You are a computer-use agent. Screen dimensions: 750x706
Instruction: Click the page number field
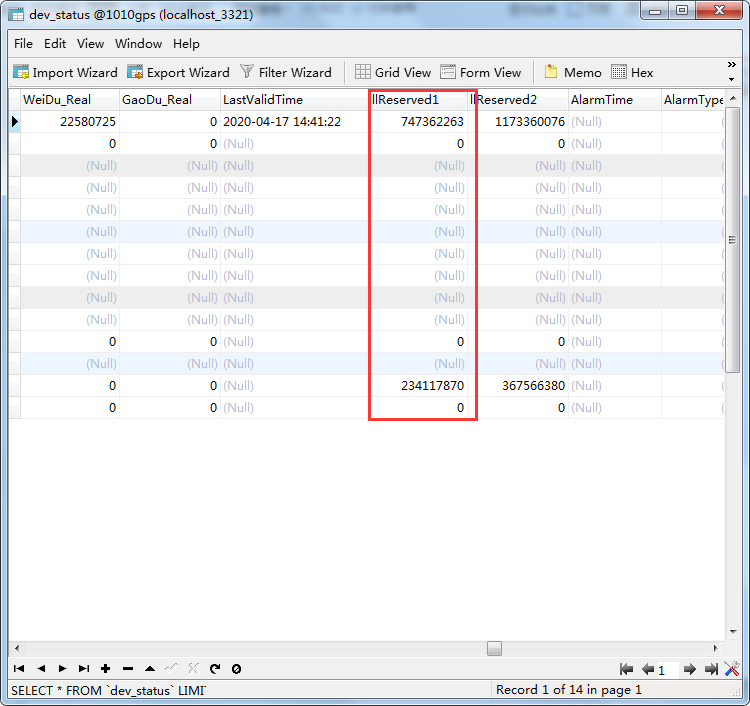668,670
